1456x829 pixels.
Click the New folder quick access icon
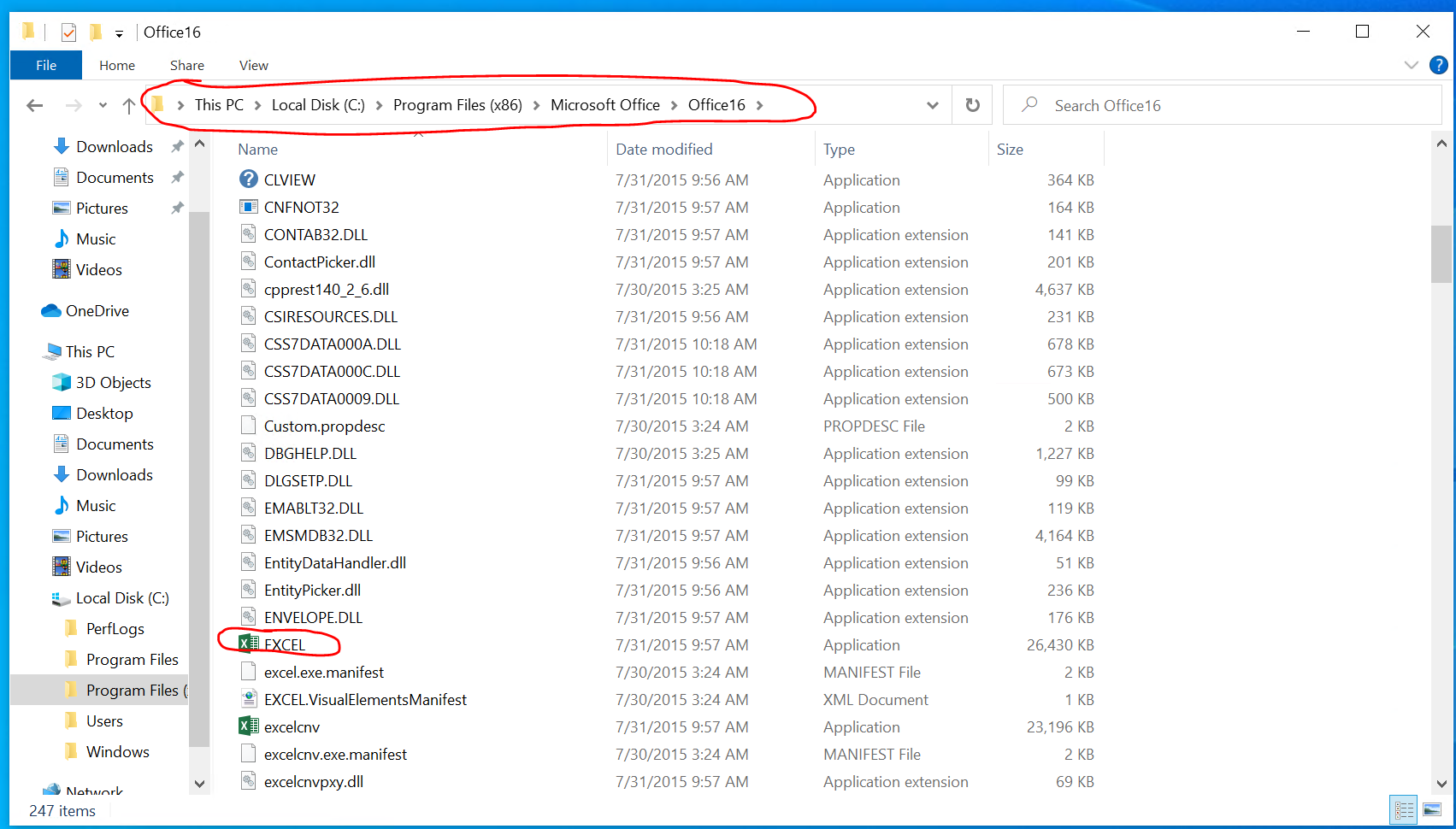point(96,32)
